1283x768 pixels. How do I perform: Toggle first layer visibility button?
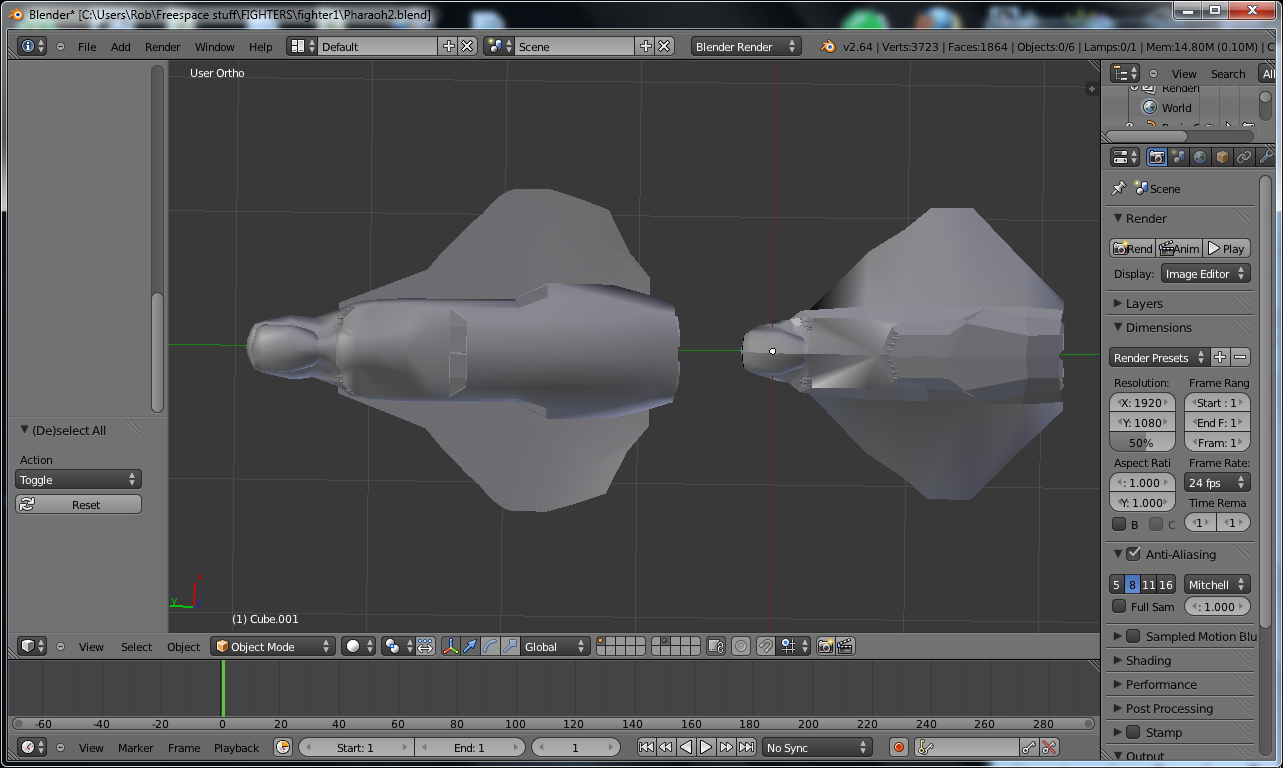point(602,642)
